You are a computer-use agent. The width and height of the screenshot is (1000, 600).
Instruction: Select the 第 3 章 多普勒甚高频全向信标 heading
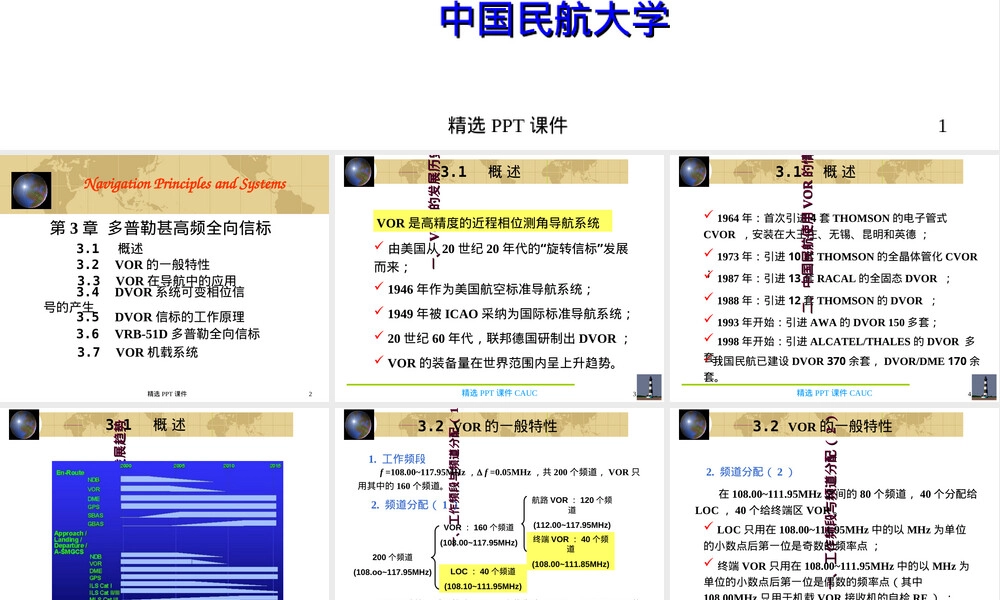161,228
